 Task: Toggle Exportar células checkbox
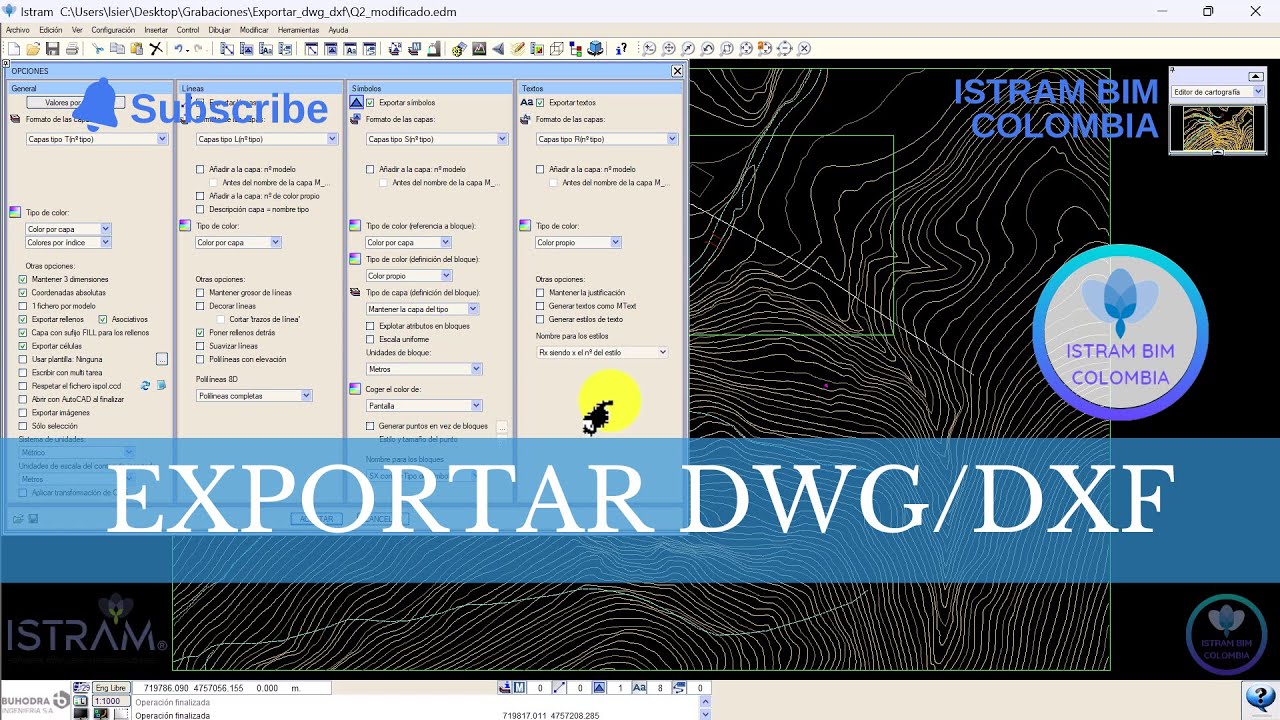click(23, 346)
